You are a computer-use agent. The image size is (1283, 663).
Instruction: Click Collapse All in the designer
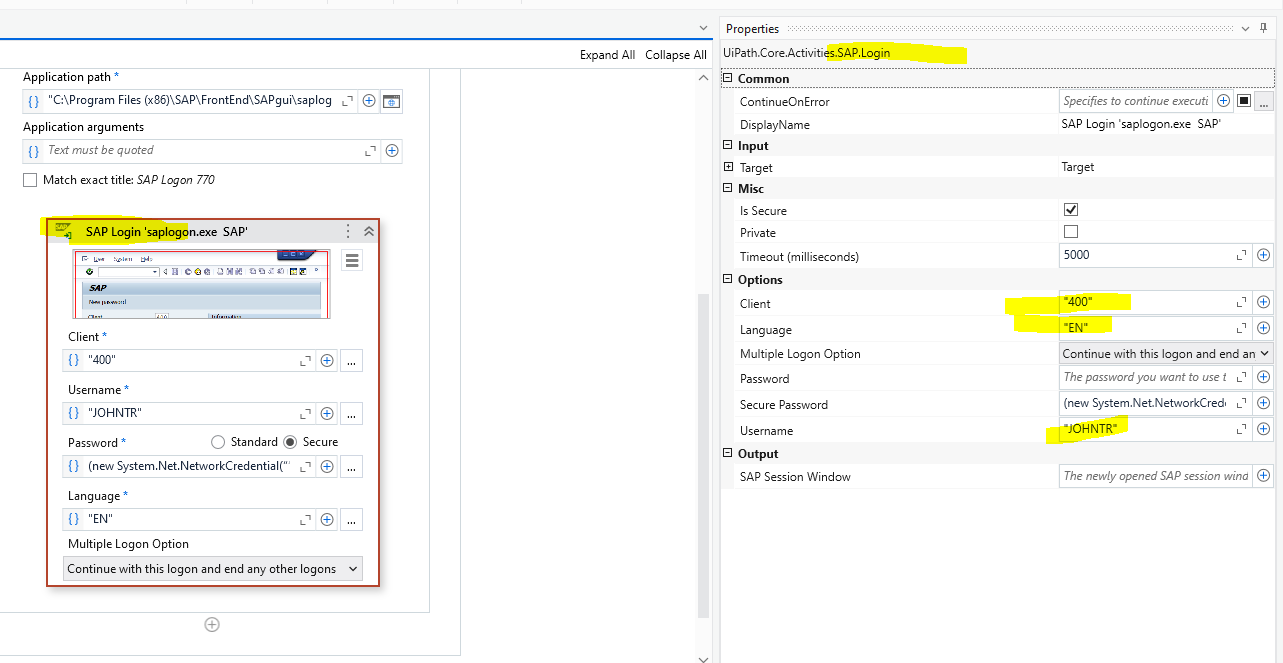pyautogui.click(x=676, y=55)
